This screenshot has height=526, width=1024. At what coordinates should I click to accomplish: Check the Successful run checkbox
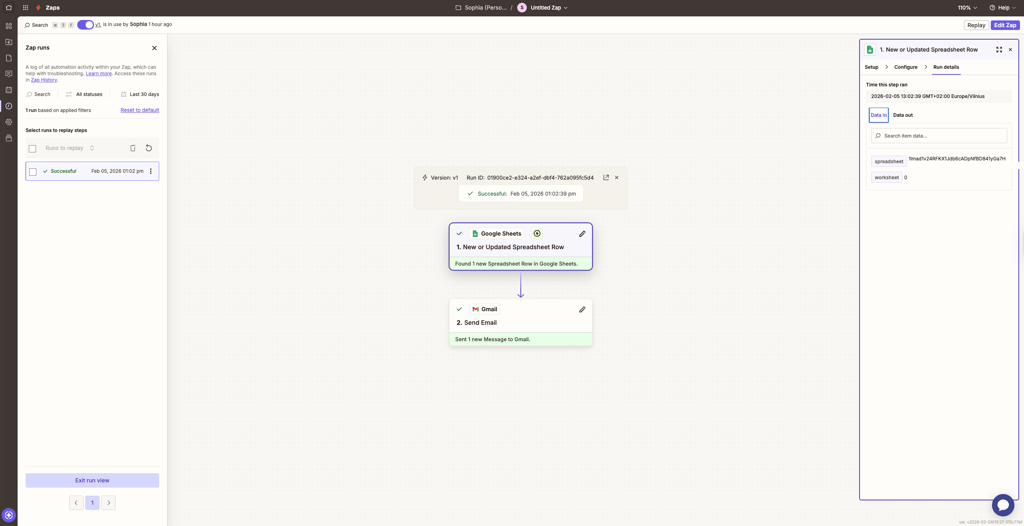click(33, 171)
